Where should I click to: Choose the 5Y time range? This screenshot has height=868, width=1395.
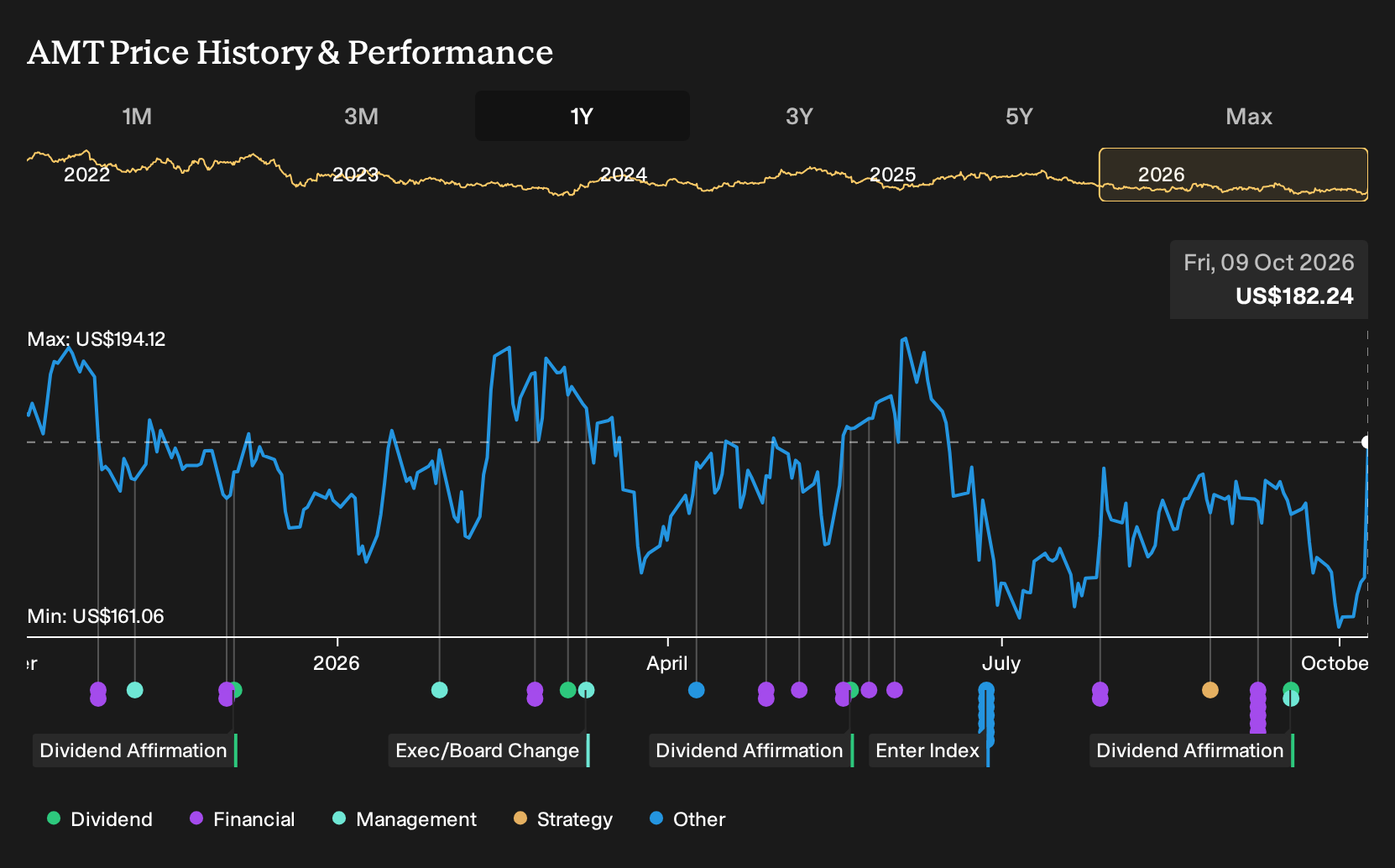coord(1019,116)
